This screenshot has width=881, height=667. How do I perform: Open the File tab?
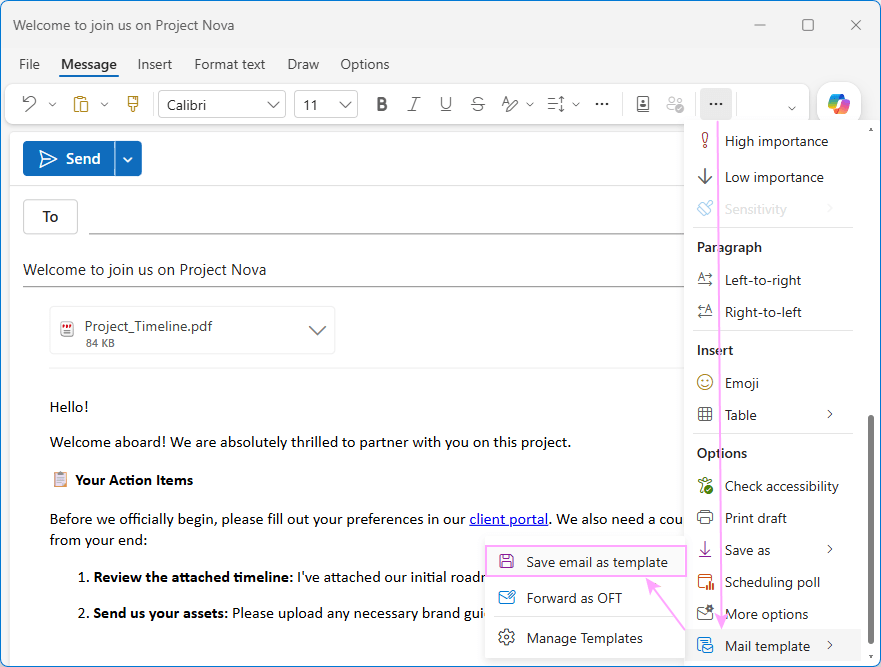coord(29,65)
